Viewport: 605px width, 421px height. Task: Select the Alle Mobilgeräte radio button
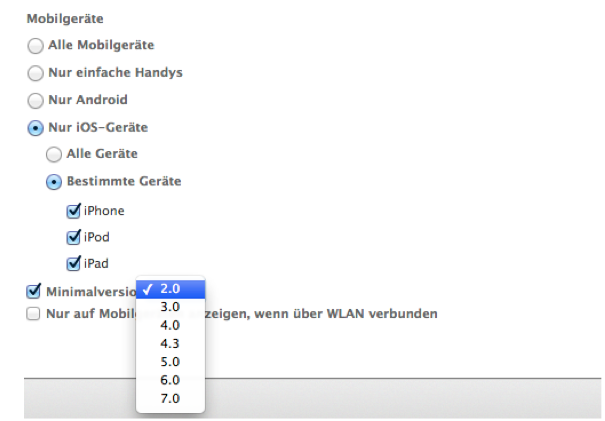35,46
